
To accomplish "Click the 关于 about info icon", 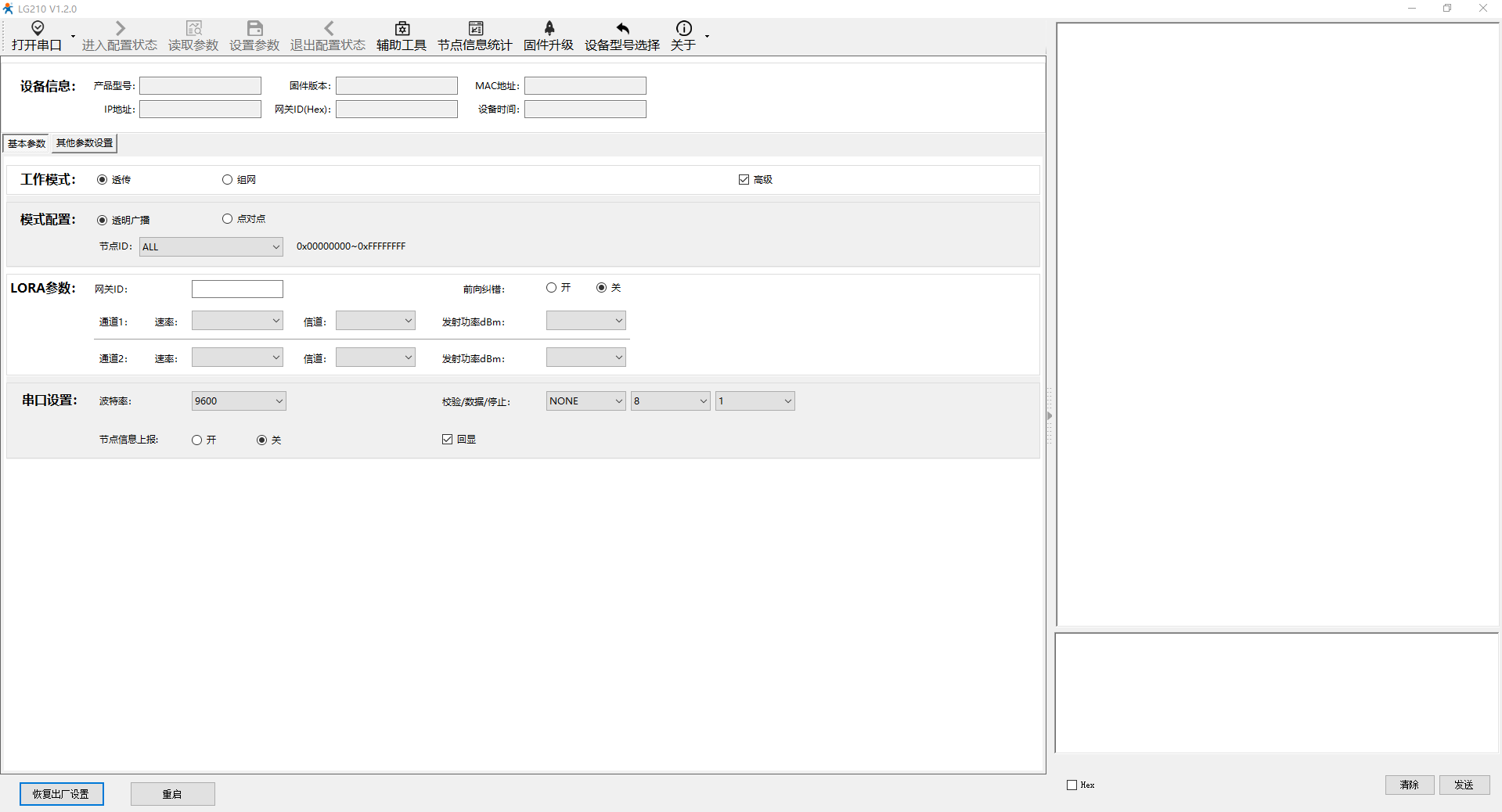I will coord(683,28).
